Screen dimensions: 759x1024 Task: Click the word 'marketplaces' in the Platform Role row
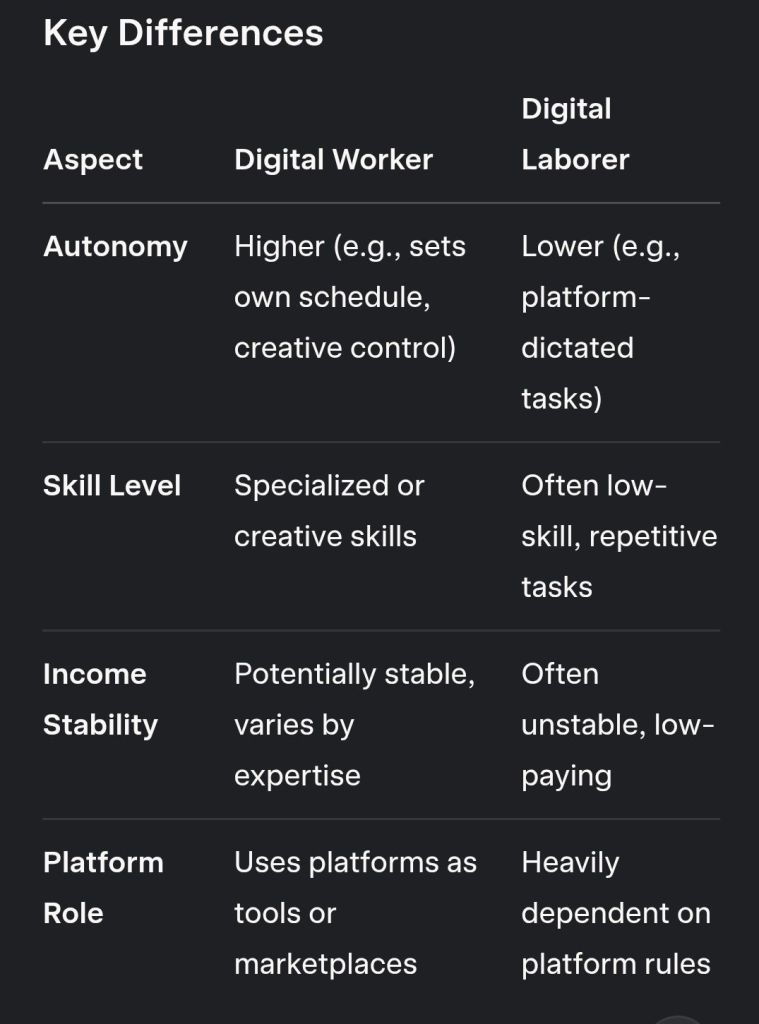[x=325, y=964]
